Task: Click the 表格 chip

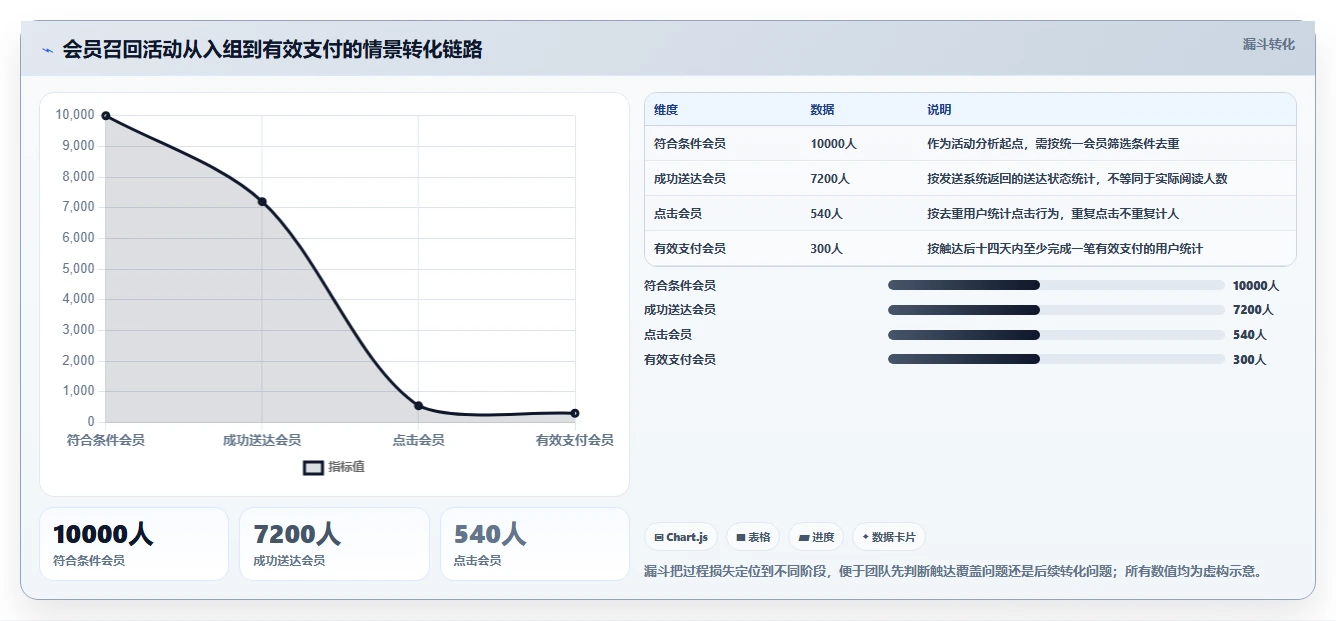Action: [753, 537]
